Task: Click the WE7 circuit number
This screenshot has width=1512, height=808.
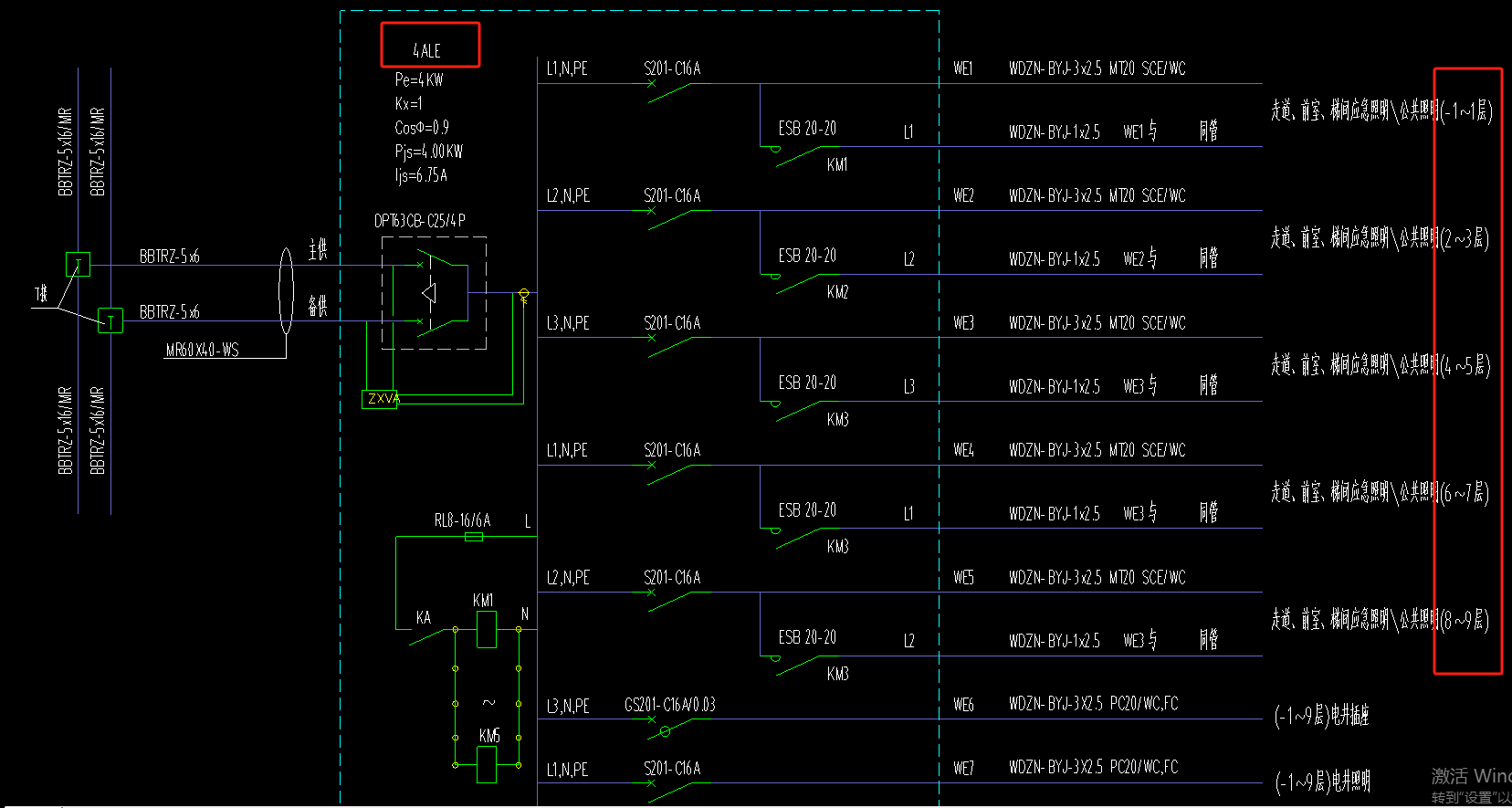Action: pos(963,769)
